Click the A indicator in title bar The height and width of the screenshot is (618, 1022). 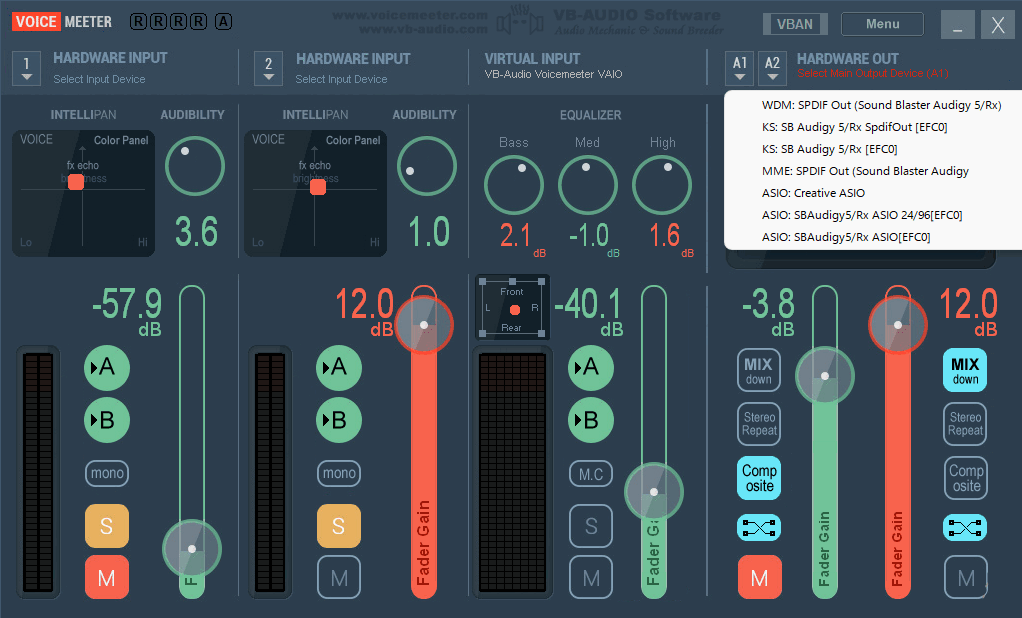[x=224, y=22]
